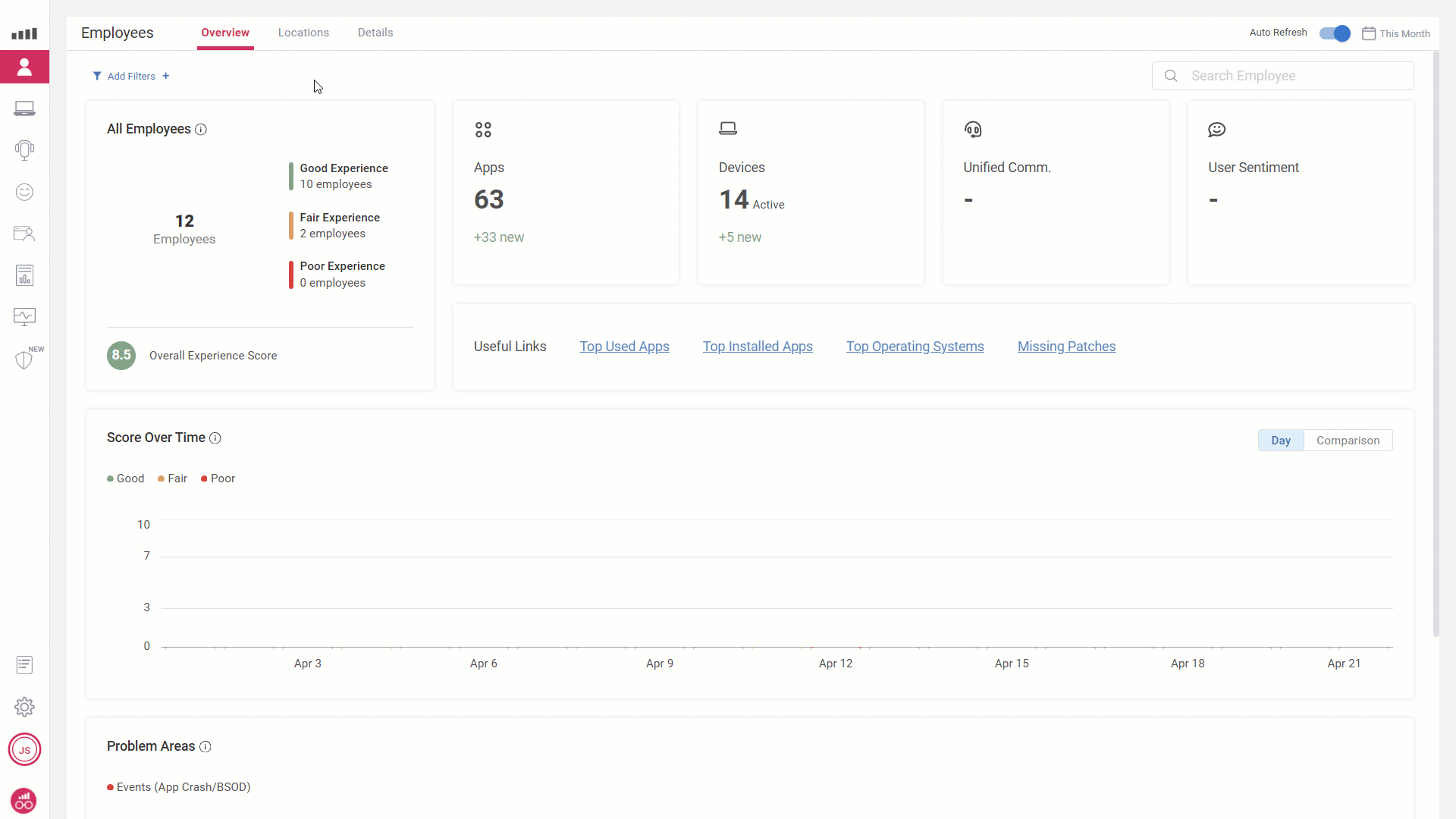Open the Devices laptop icon in sidebar
Image resolution: width=1456 pixels, height=819 pixels.
(x=24, y=109)
